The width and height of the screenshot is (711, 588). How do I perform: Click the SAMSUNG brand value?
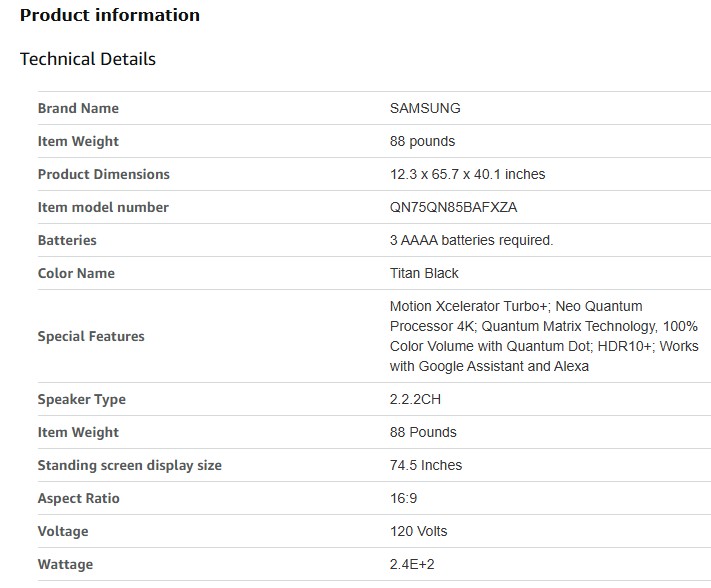point(425,108)
